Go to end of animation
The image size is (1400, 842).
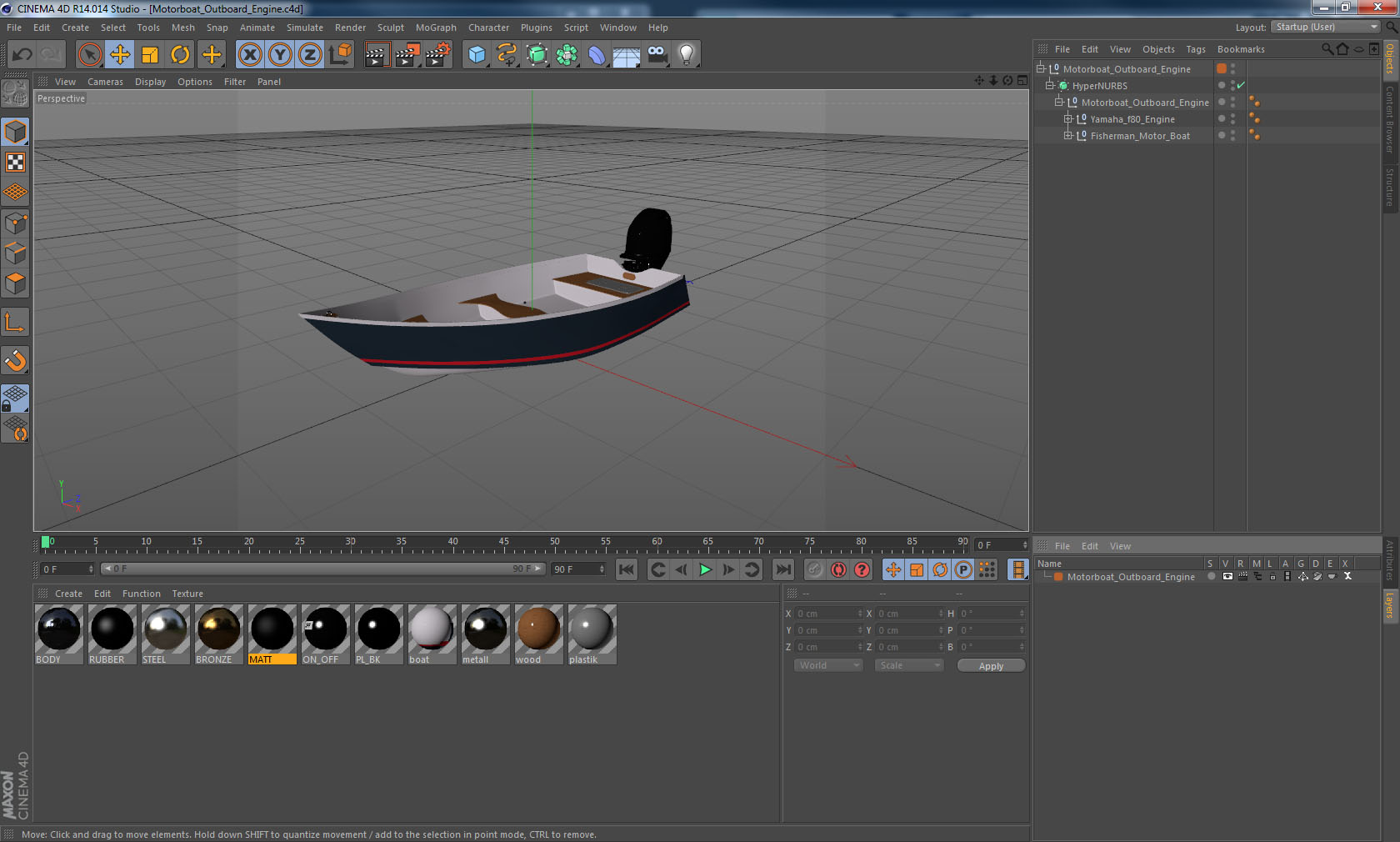click(x=783, y=569)
